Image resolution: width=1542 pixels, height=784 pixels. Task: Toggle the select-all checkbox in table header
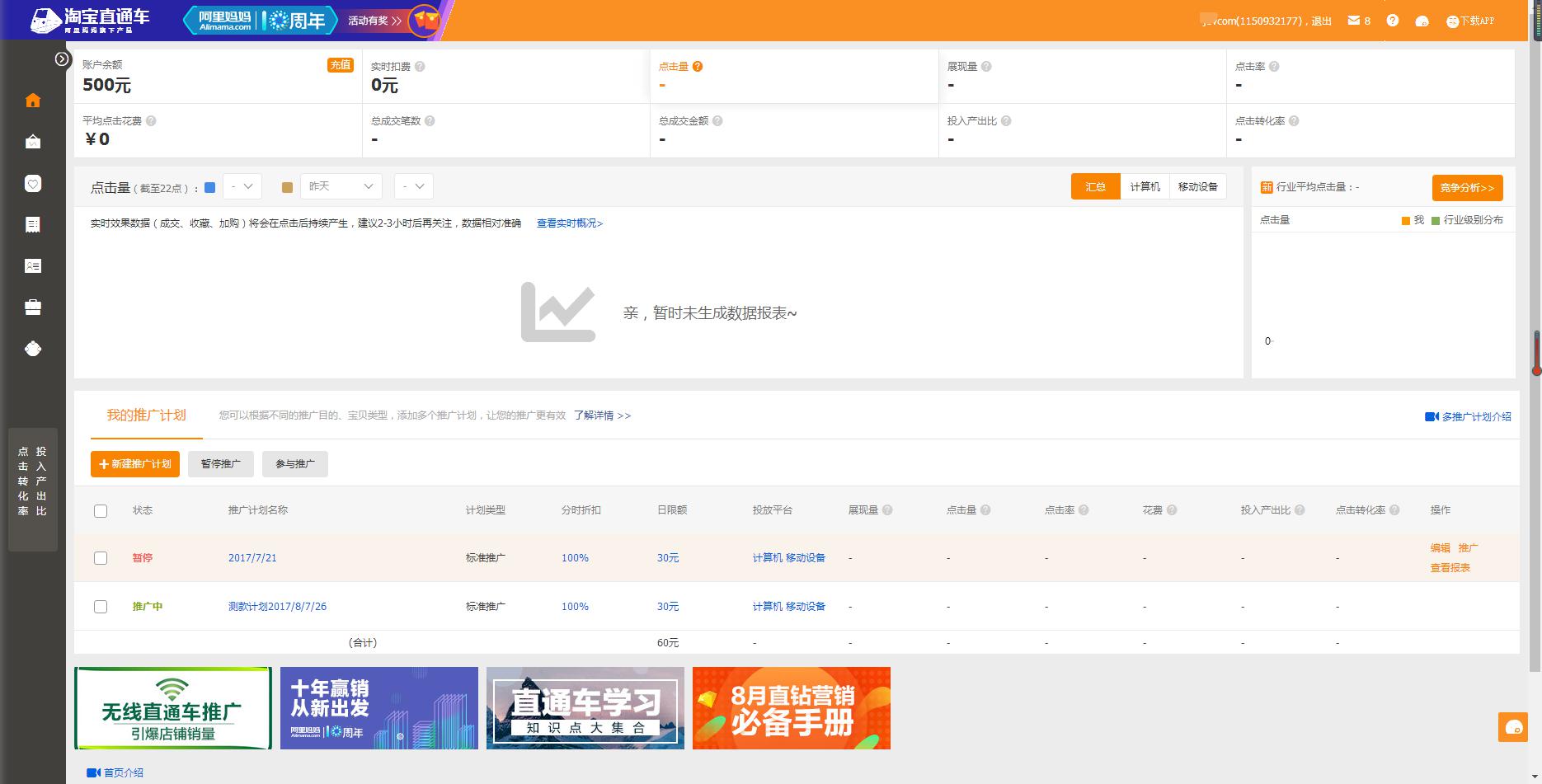click(x=101, y=511)
